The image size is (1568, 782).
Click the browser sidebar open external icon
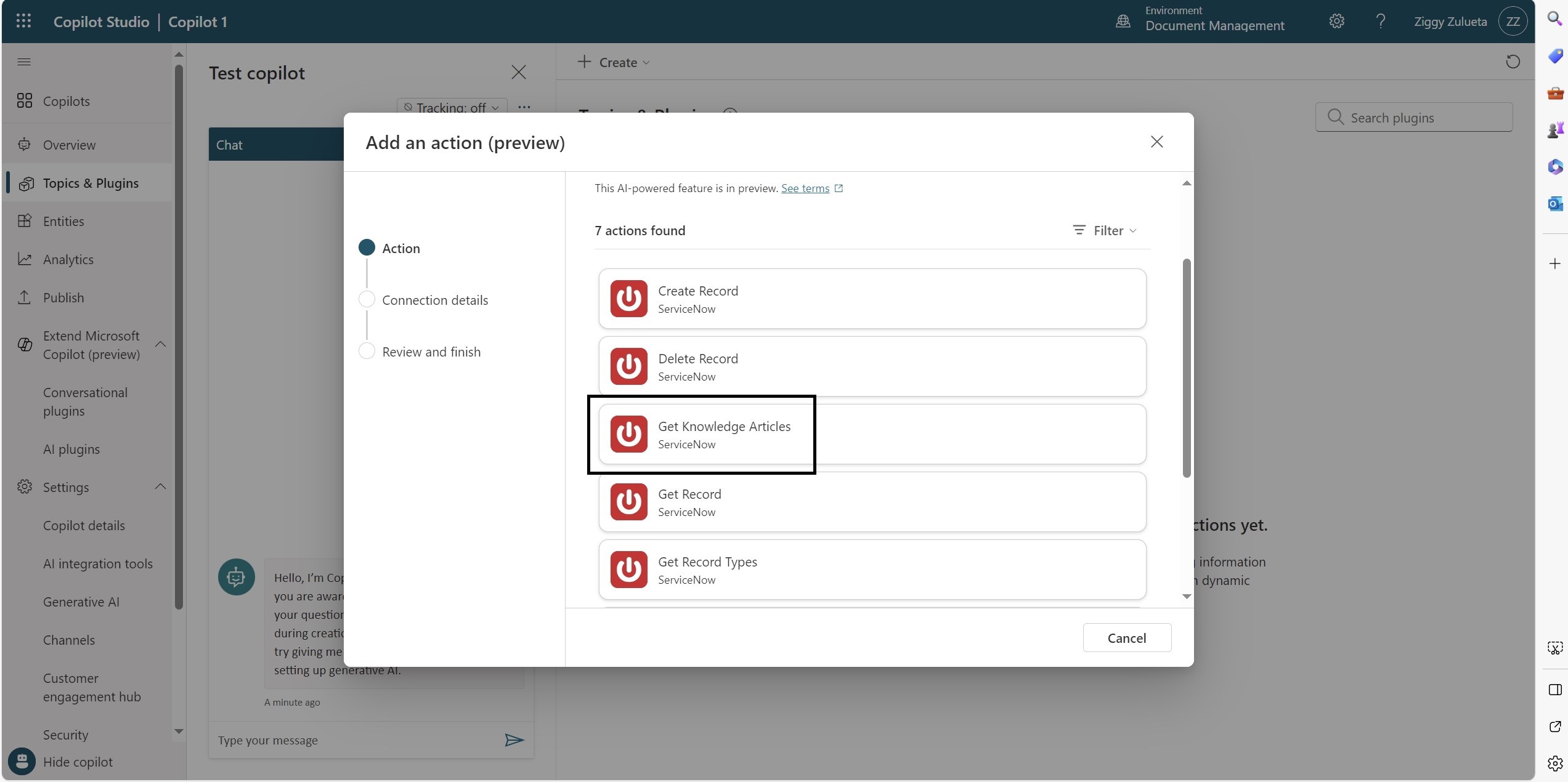(1554, 727)
